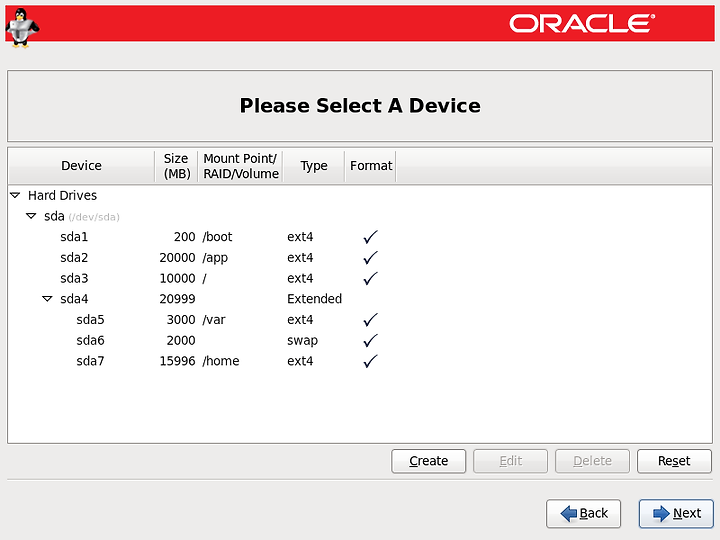Click the /app mount point cell
720x540 pixels.
(215, 258)
